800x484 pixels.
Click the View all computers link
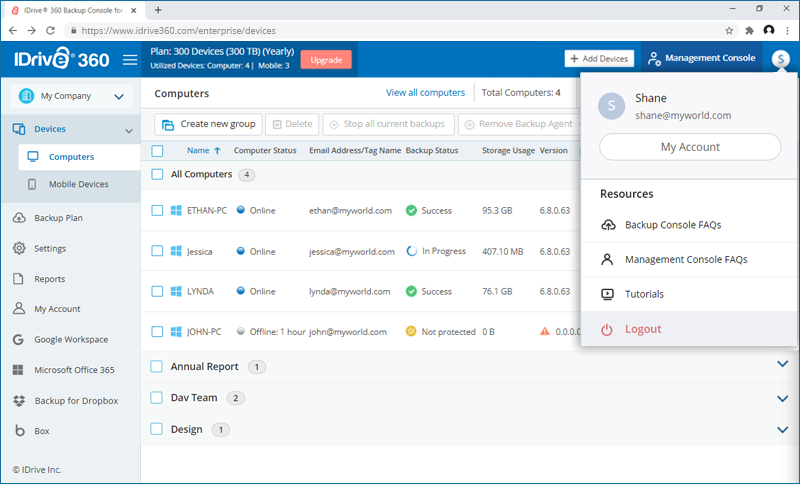coord(425,93)
